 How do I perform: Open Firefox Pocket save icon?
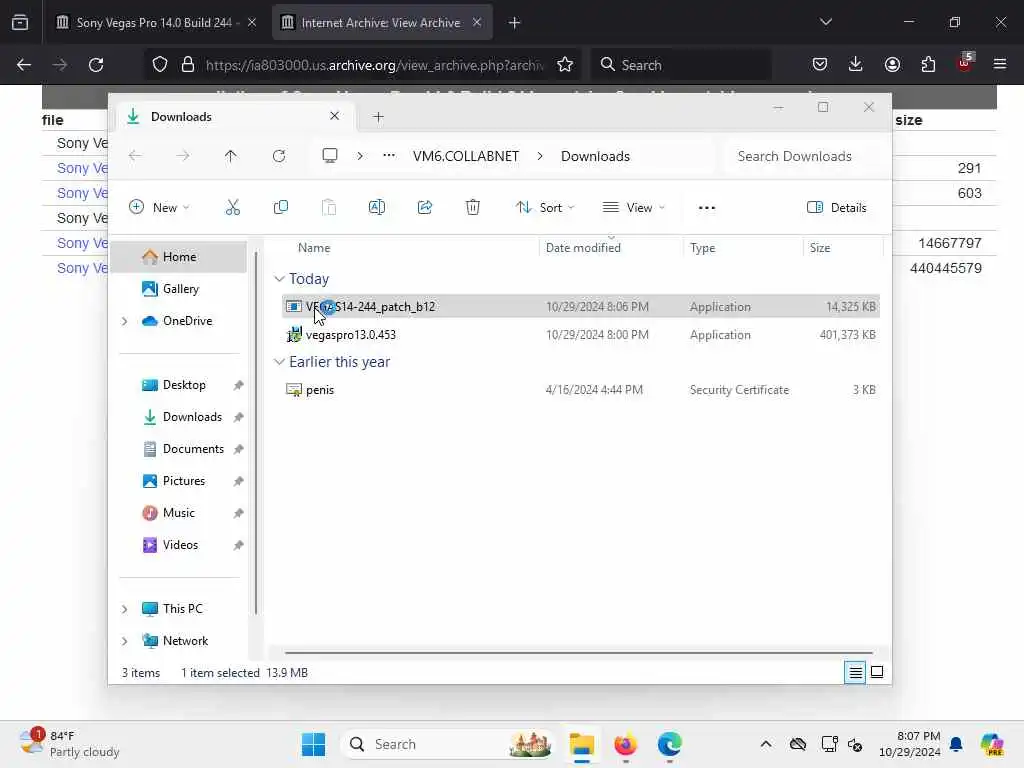point(820,64)
